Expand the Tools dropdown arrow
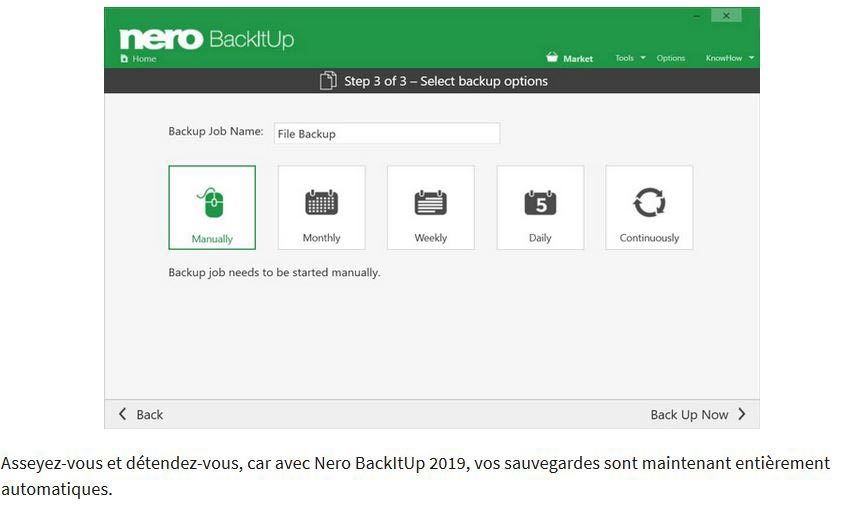 pyautogui.click(x=643, y=58)
